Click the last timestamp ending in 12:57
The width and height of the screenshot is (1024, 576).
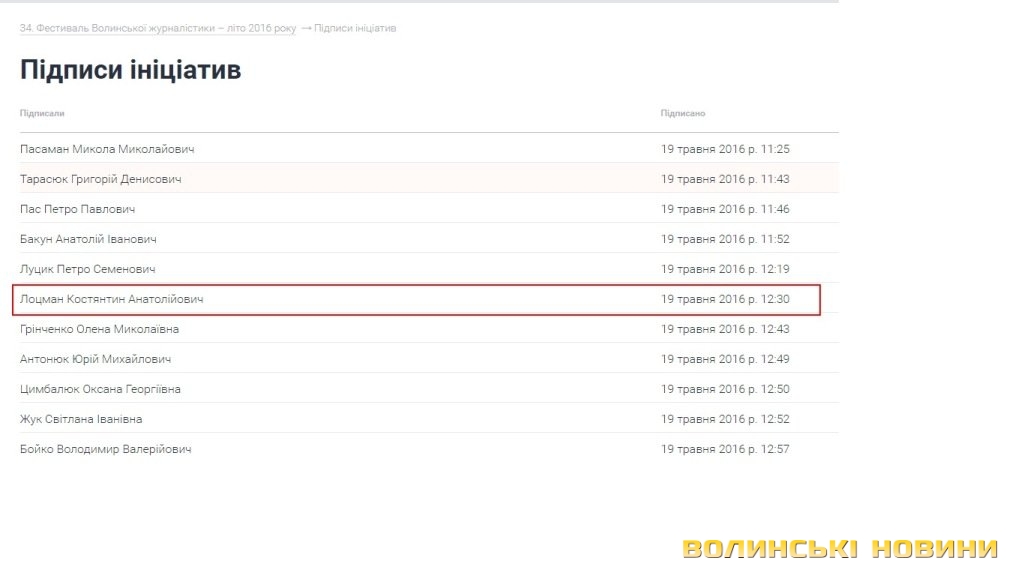[725, 449]
